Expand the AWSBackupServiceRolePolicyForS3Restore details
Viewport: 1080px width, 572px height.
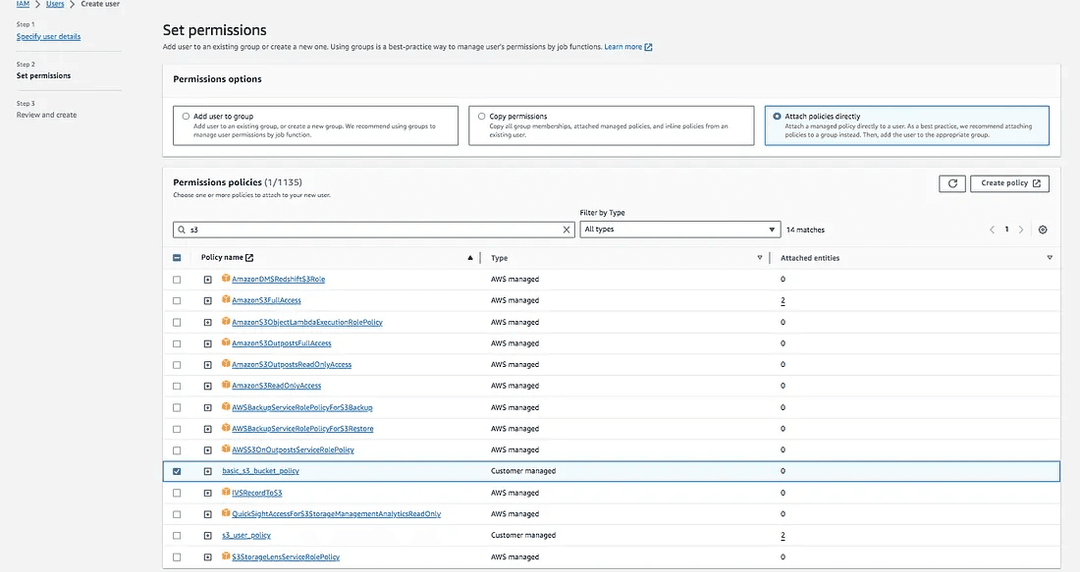click(x=207, y=429)
